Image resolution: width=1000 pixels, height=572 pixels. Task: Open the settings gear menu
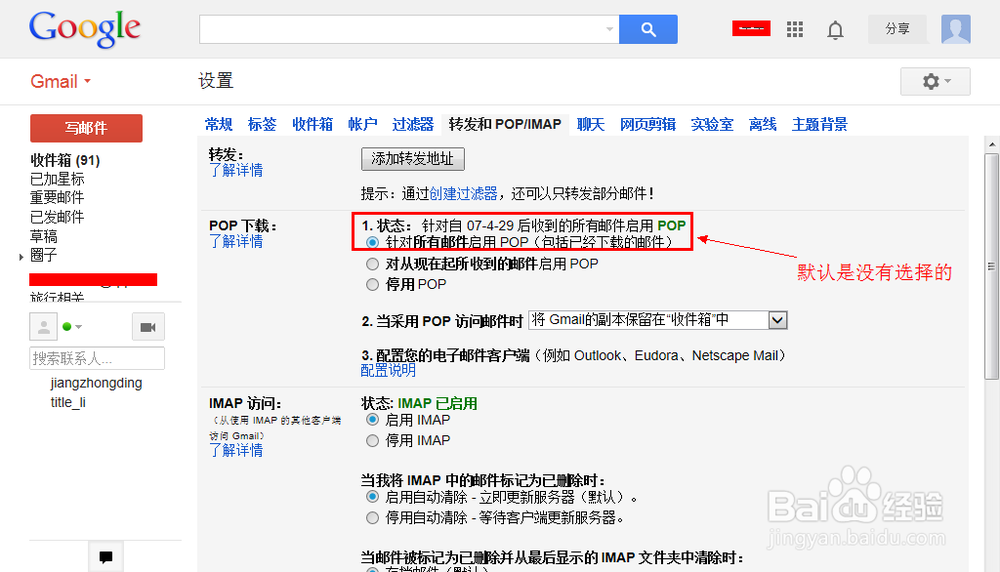(935, 82)
